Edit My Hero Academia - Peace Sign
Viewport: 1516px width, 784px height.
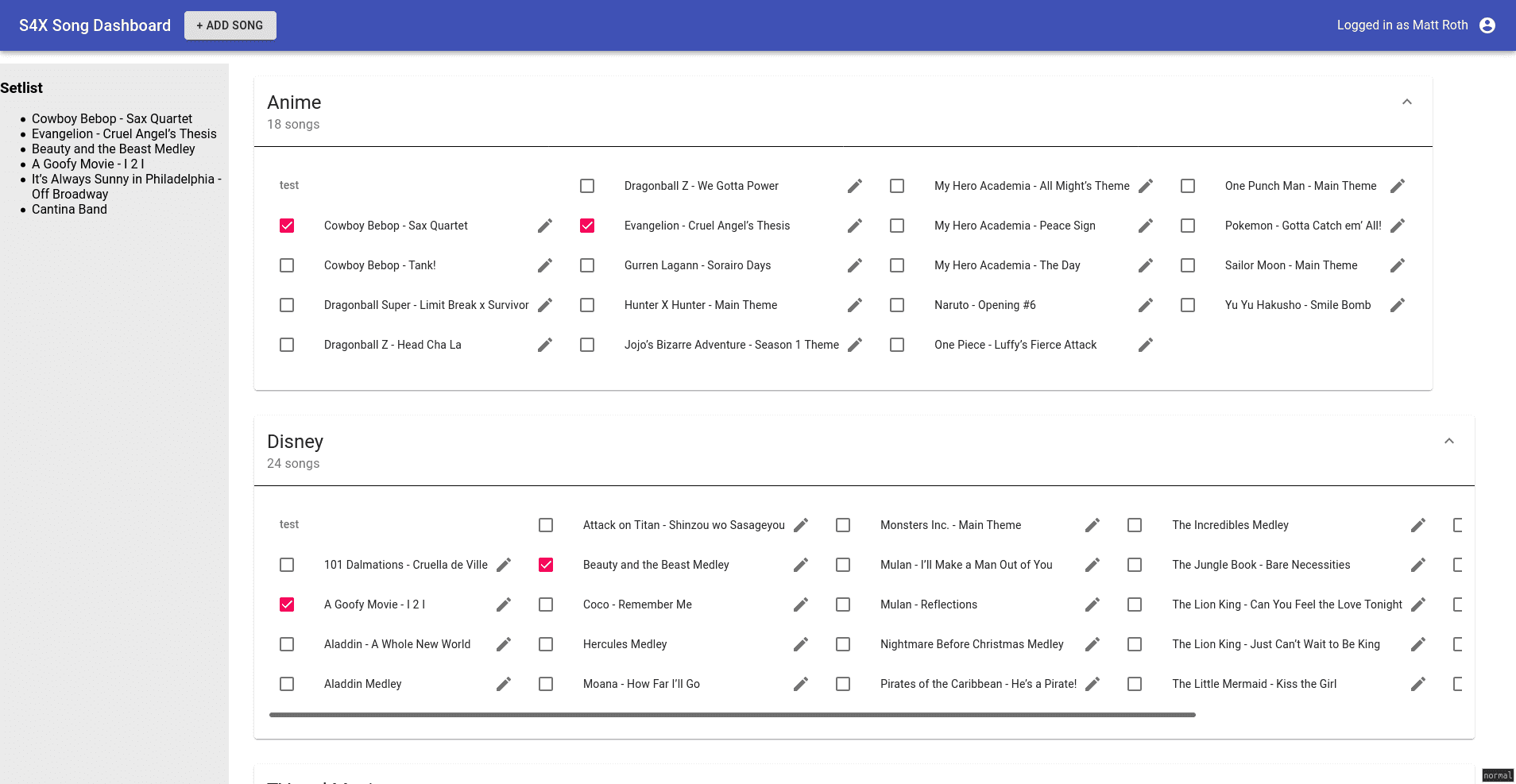pyautogui.click(x=1146, y=226)
